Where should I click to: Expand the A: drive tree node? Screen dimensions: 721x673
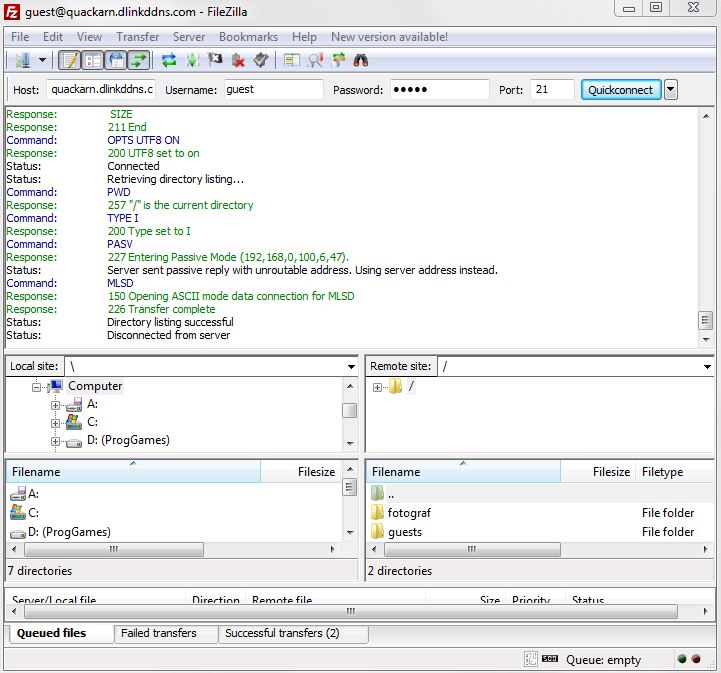[55, 405]
